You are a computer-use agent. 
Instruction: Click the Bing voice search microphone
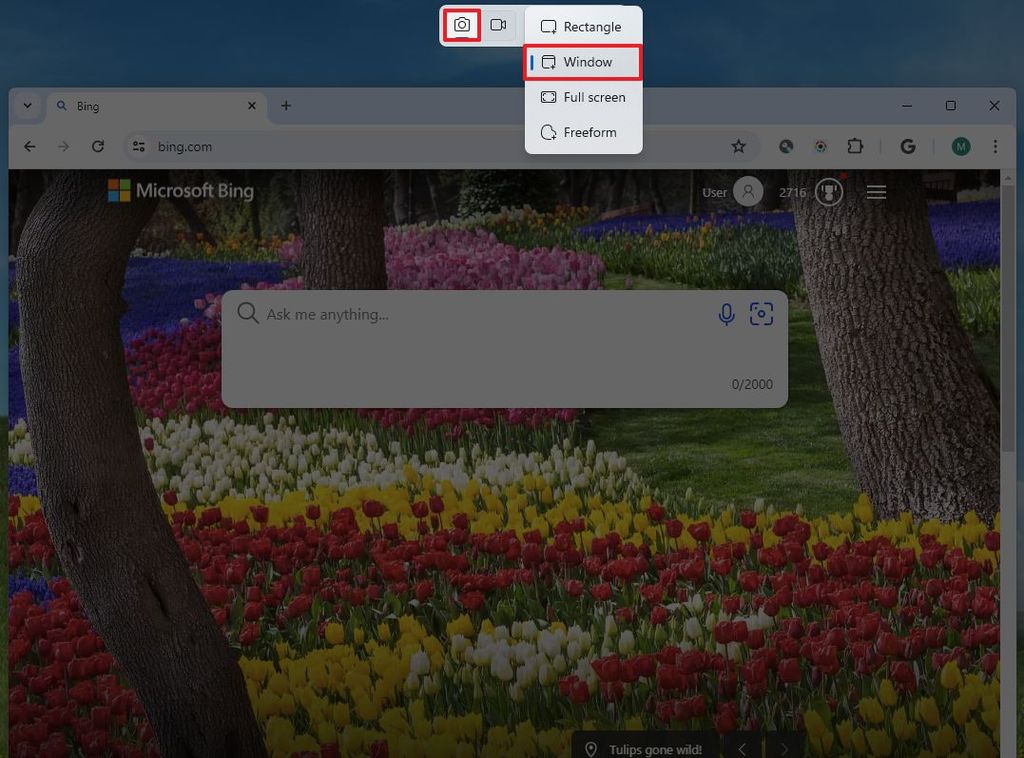coord(726,314)
